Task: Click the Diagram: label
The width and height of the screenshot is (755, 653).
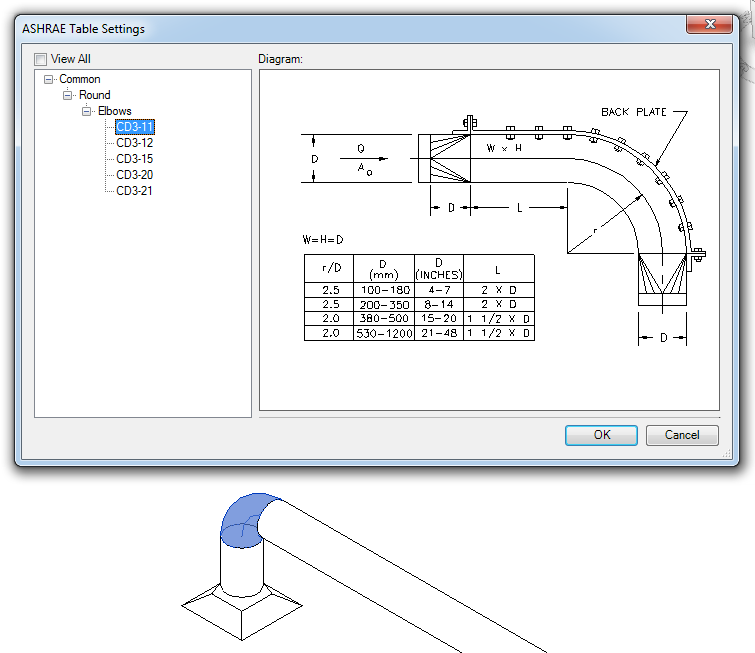Action: coord(280,59)
